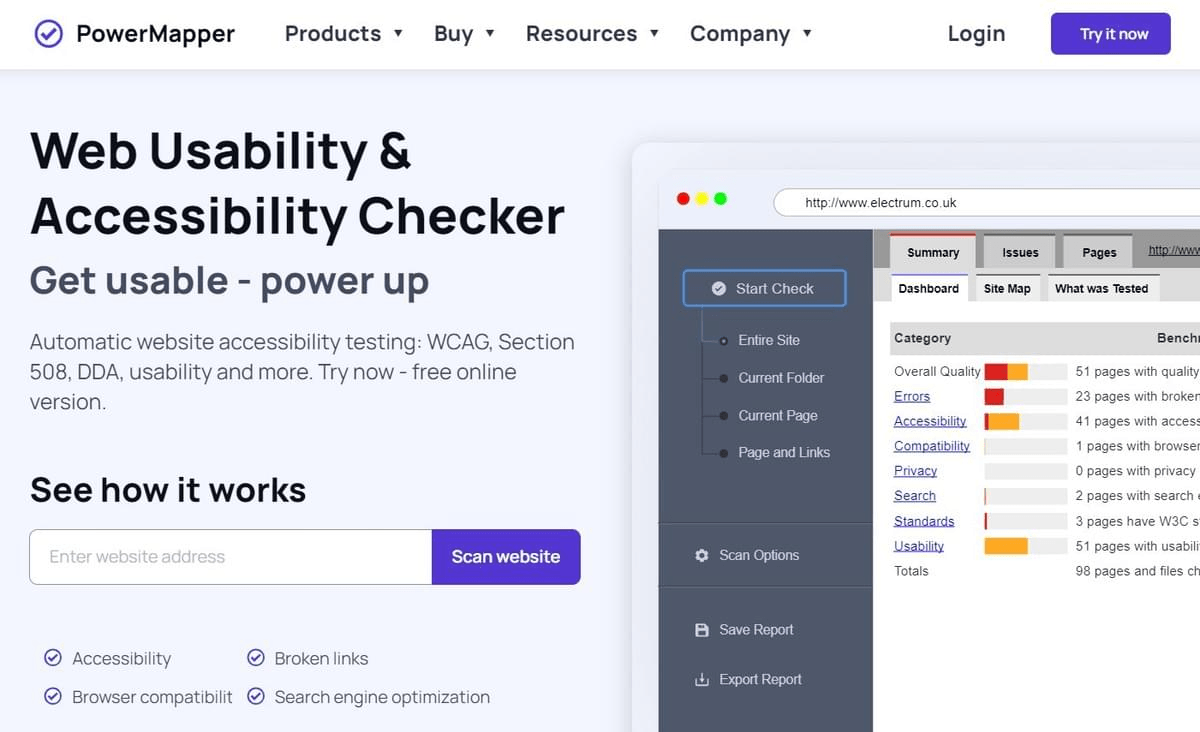The image size is (1200, 732).
Task: Click the Try it now button
Action: (x=1110, y=33)
